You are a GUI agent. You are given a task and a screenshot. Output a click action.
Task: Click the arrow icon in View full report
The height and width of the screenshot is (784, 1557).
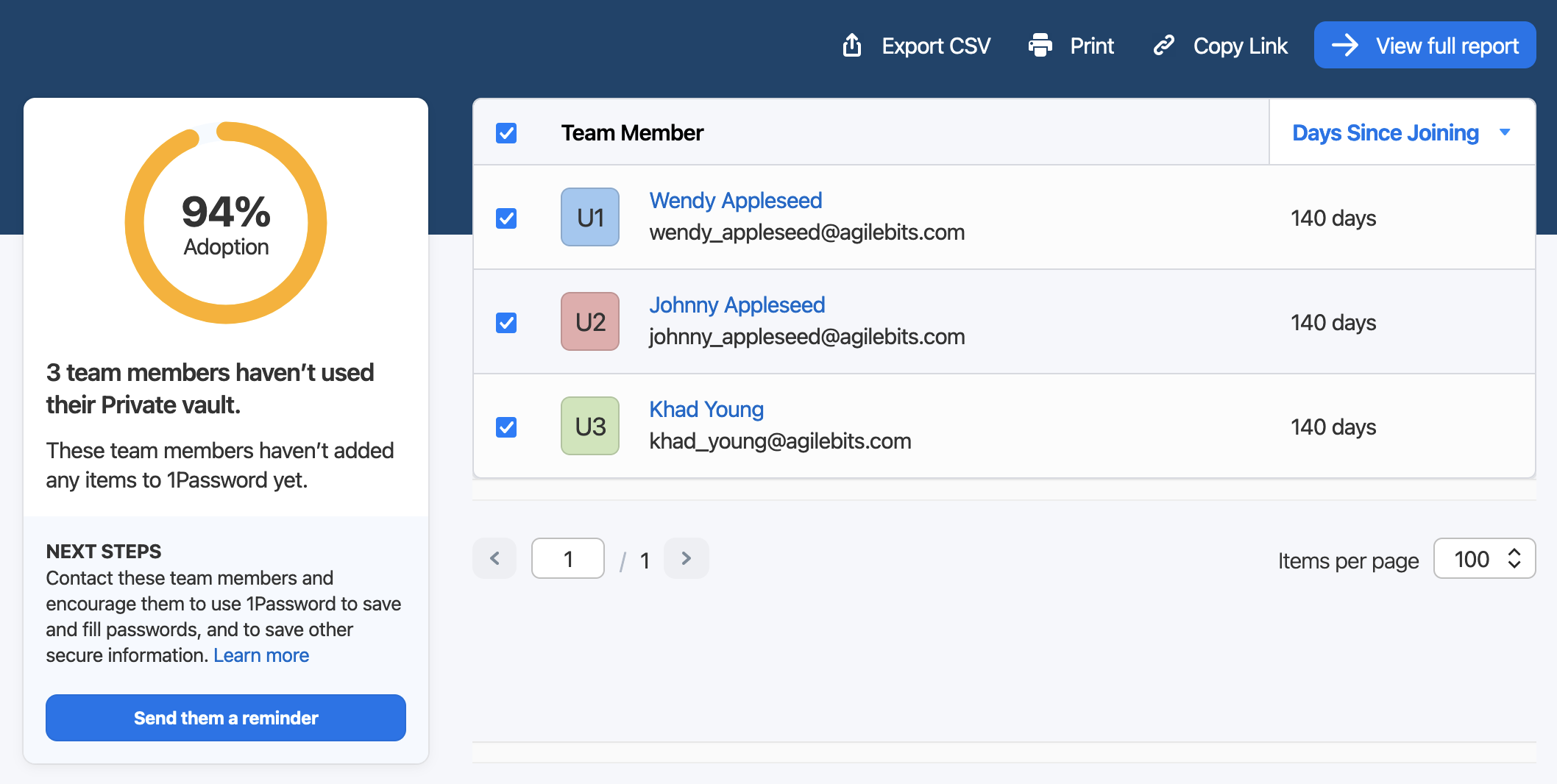point(1345,45)
